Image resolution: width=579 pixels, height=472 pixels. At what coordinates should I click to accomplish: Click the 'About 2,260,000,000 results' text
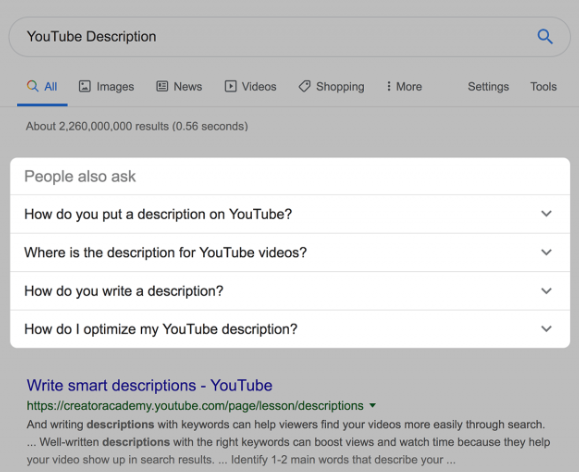[x=137, y=126]
